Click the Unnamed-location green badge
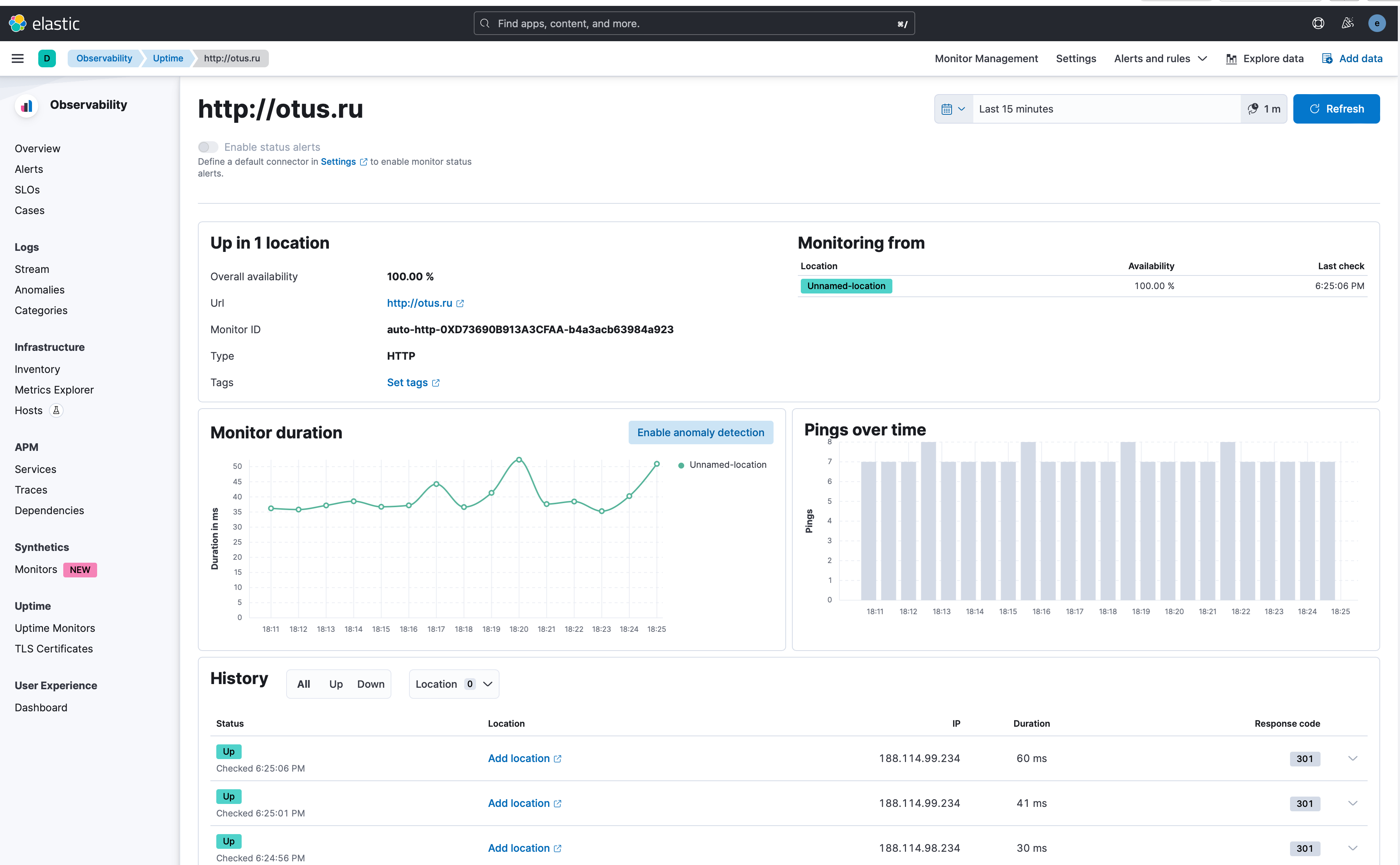Screen dimensions: 1400x865 [x=846, y=286]
